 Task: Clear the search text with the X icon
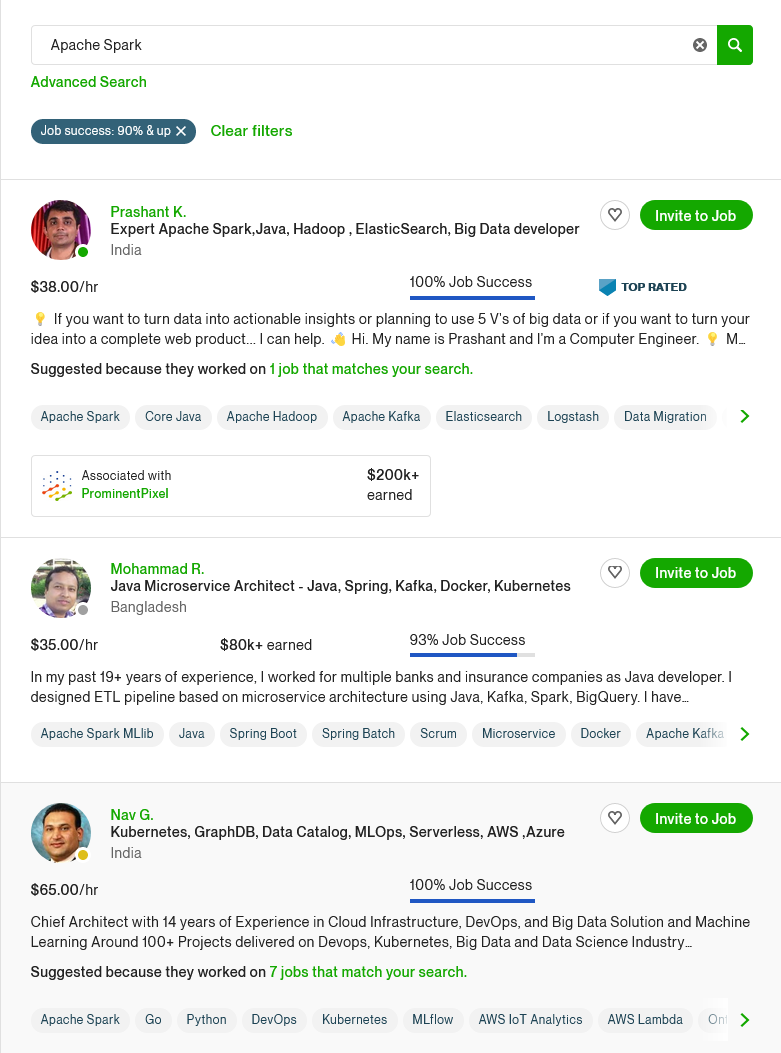coord(699,45)
